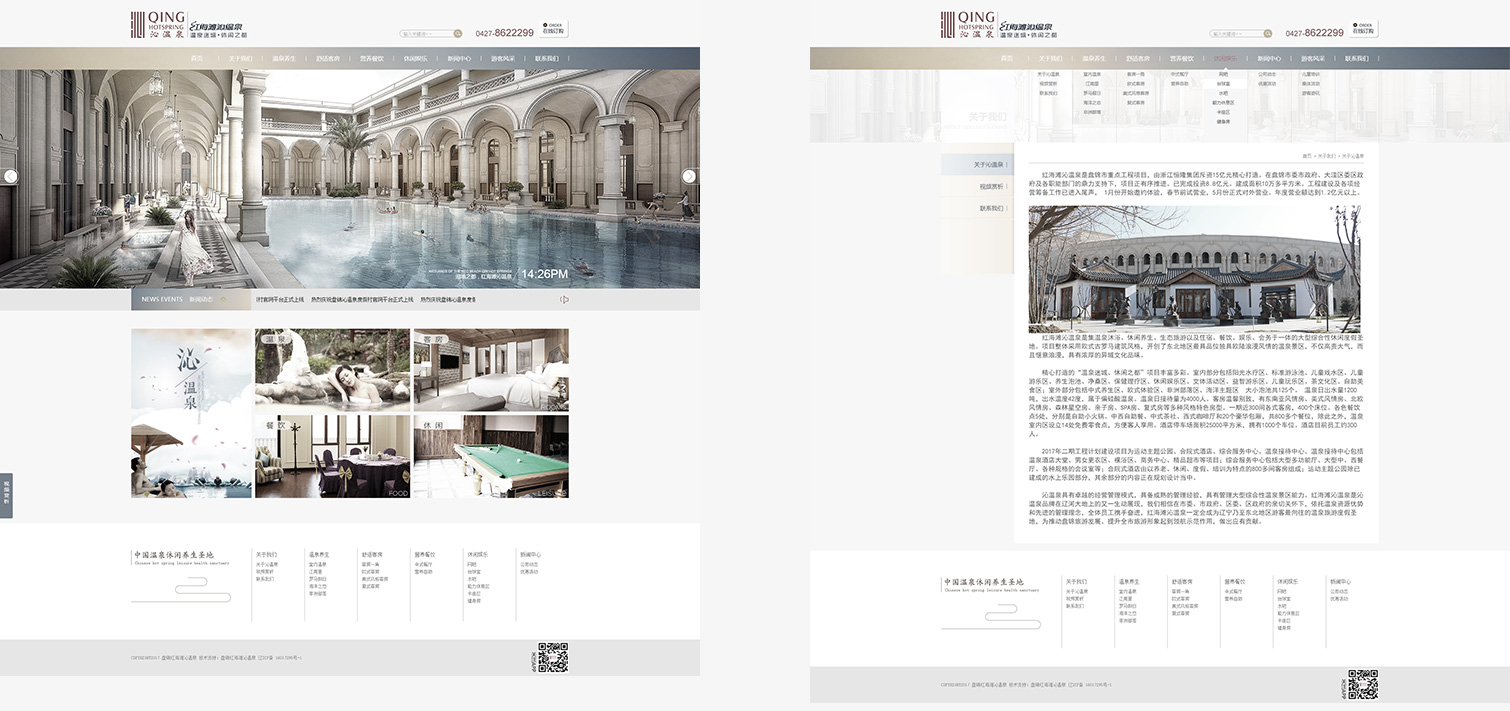Click the QR code in the left page footer

[x=553, y=657]
